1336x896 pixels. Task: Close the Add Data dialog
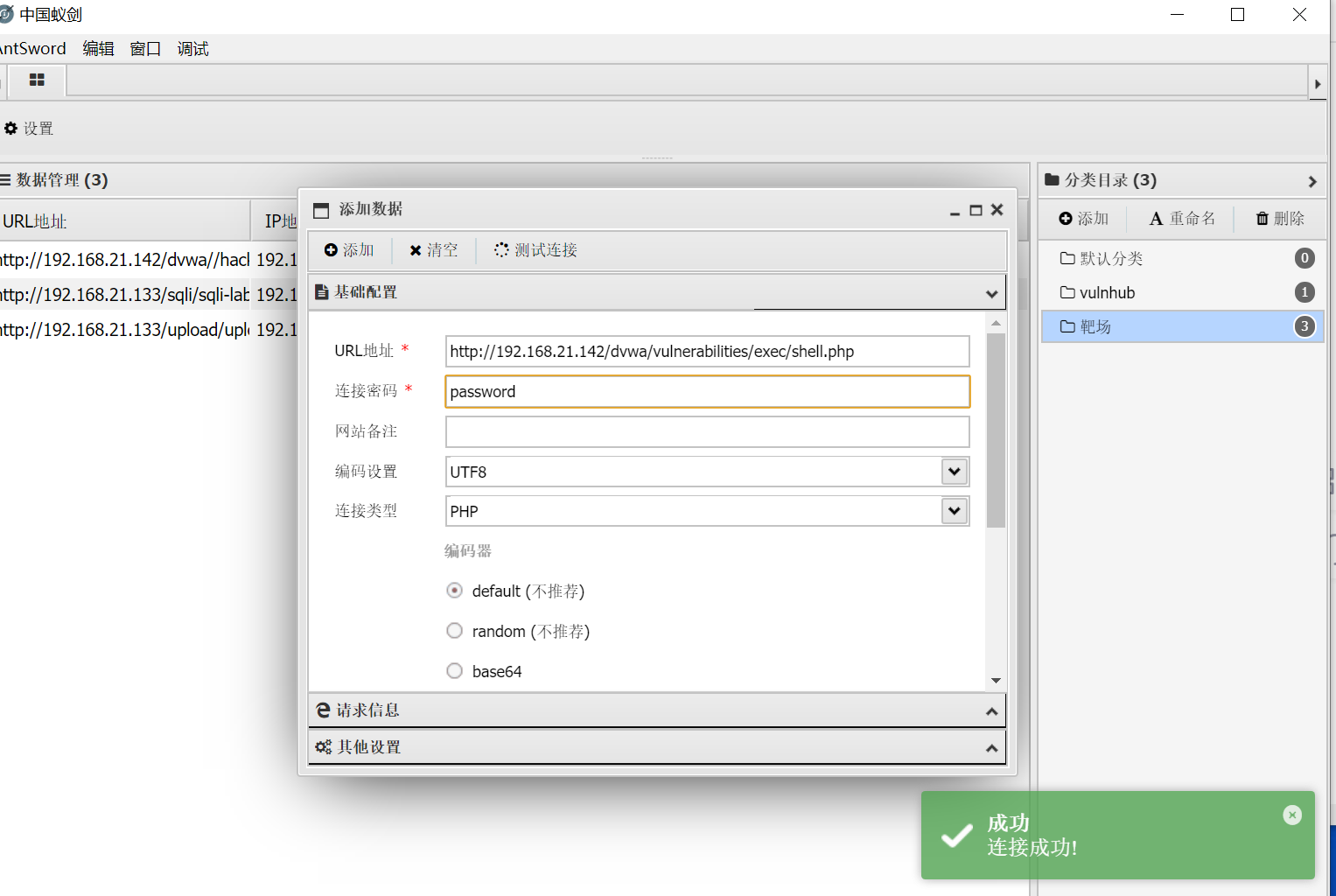[997, 210]
